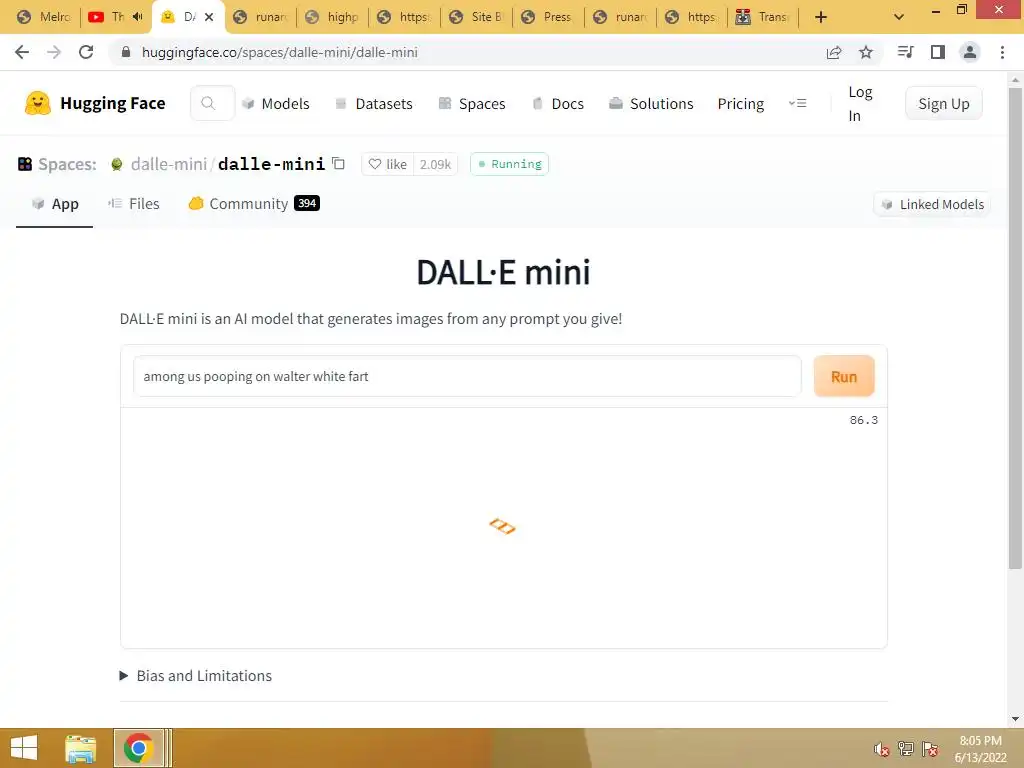Viewport: 1024px width, 768px height.
Task: Click the Run button
Action: point(844,376)
